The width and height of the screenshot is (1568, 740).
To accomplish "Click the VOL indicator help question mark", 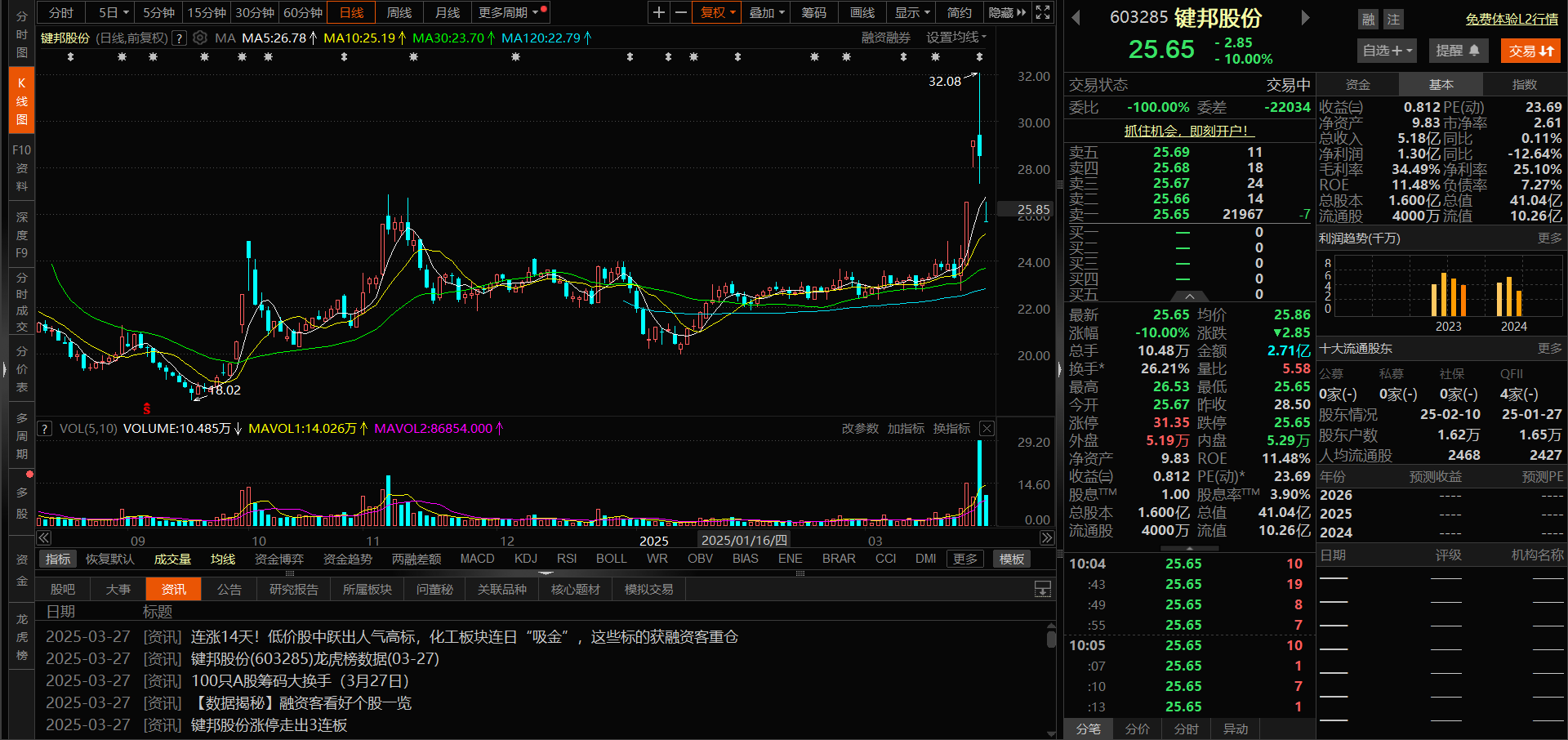I will pos(45,428).
